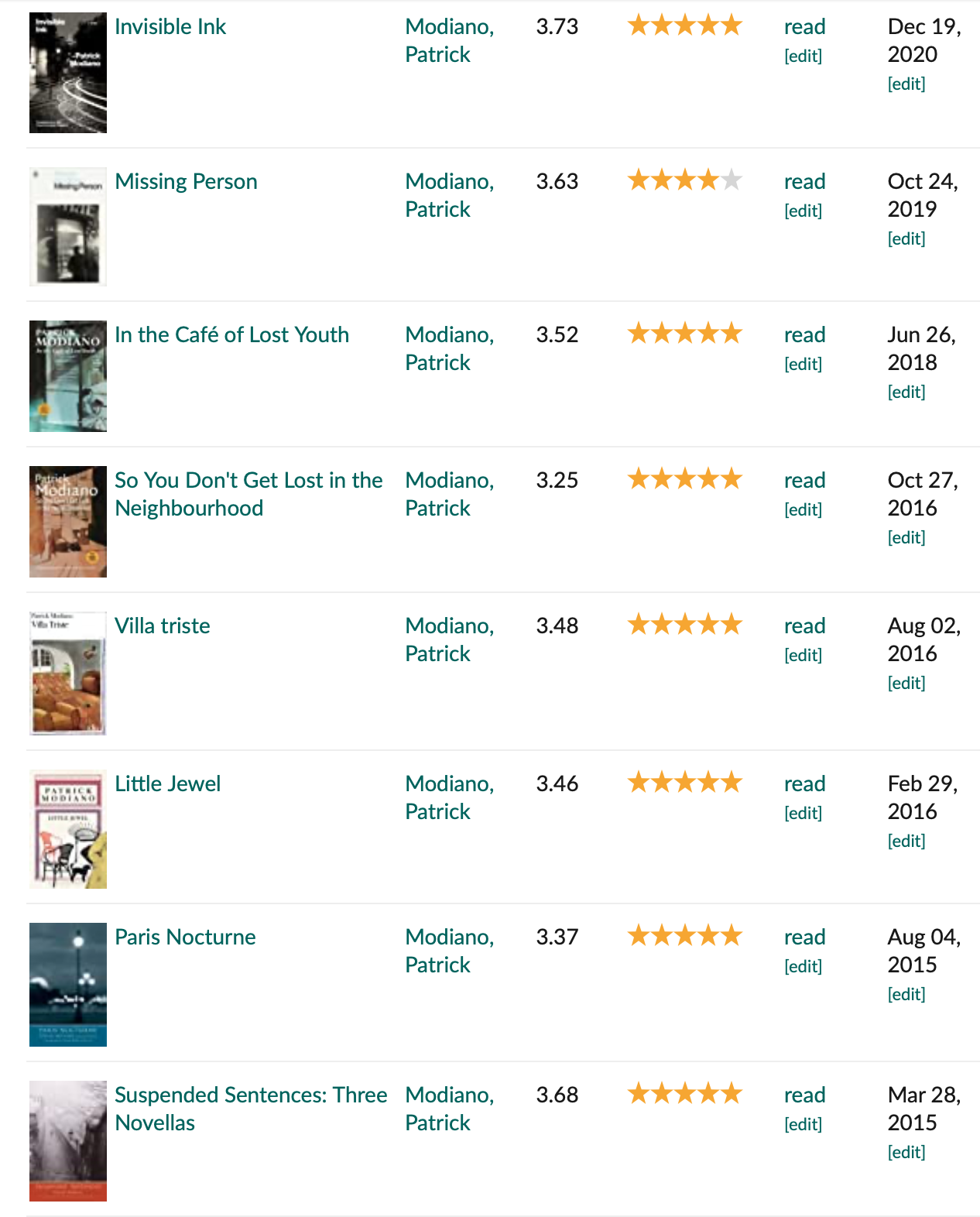Image resolution: width=980 pixels, height=1217 pixels.
Task: Click the Missing Person cover image
Action: (x=68, y=227)
